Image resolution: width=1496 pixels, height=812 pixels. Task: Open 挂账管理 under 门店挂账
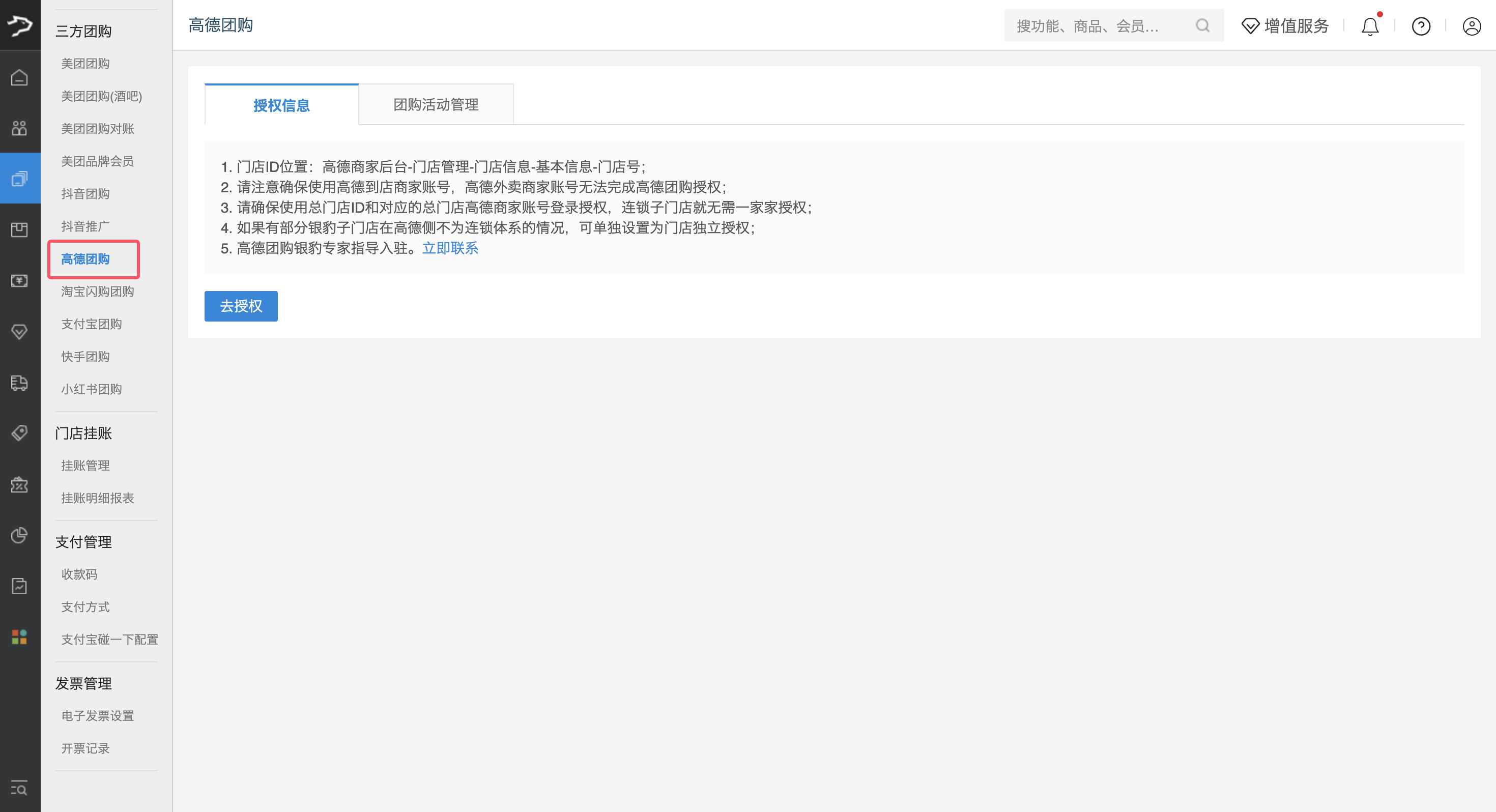coord(85,465)
